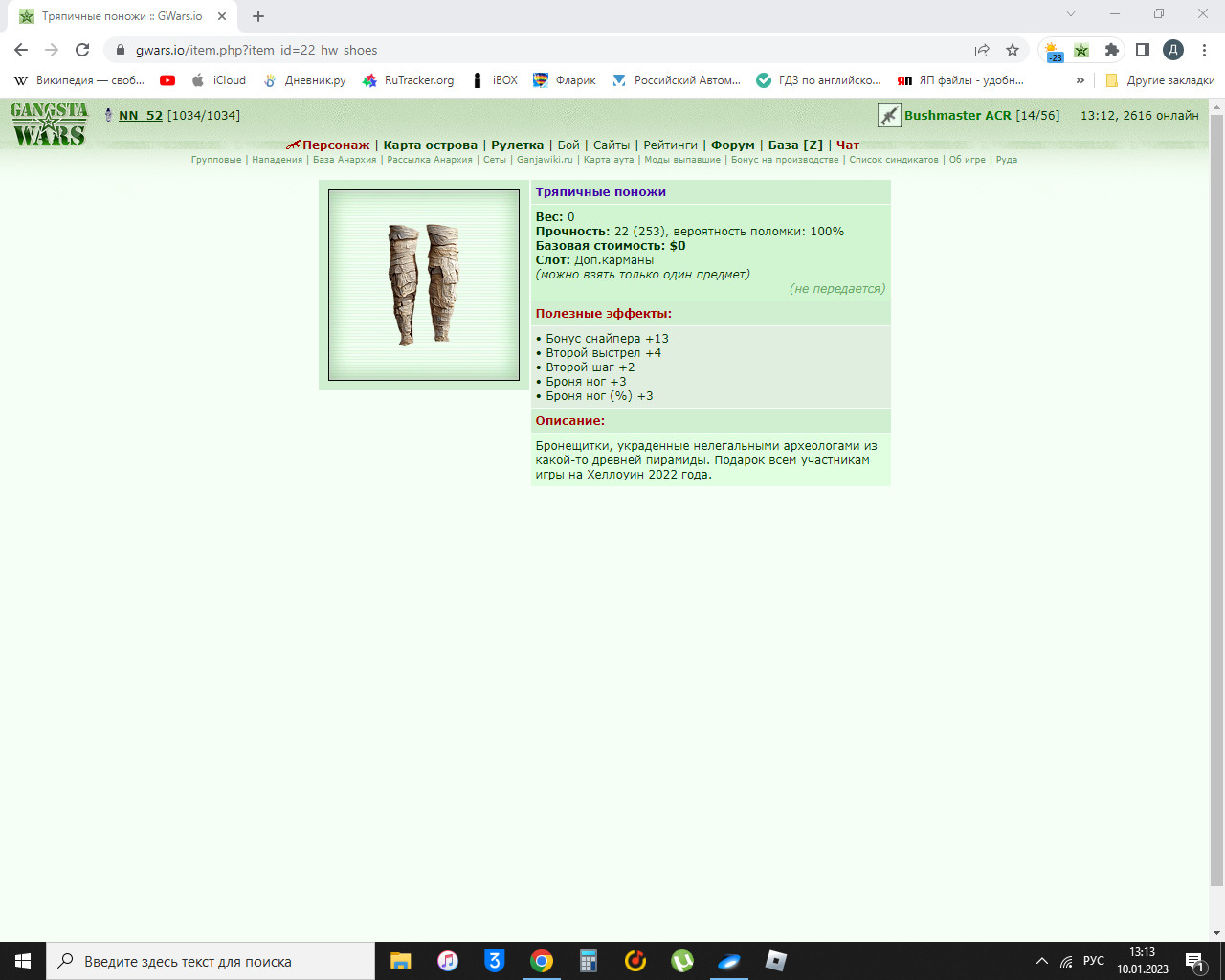Click the back navigation arrow
Viewport: 1225px width, 980px height.
pos(21,50)
